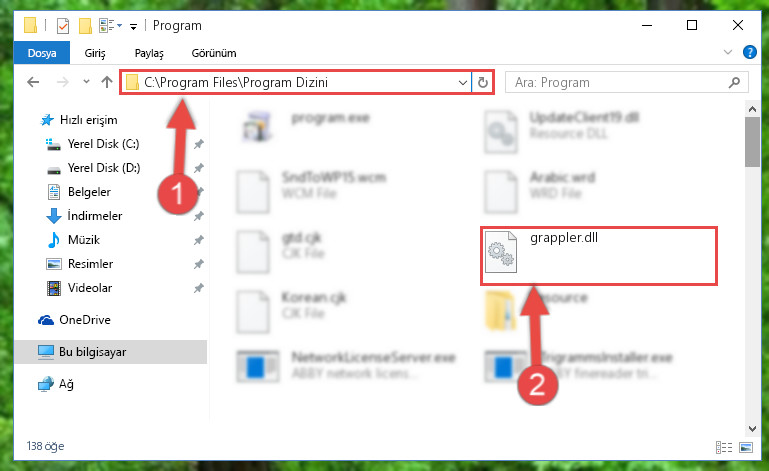This screenshot has height=471, width=769.
Task: Click the search magnifier icon
Action: pos(734,82)
